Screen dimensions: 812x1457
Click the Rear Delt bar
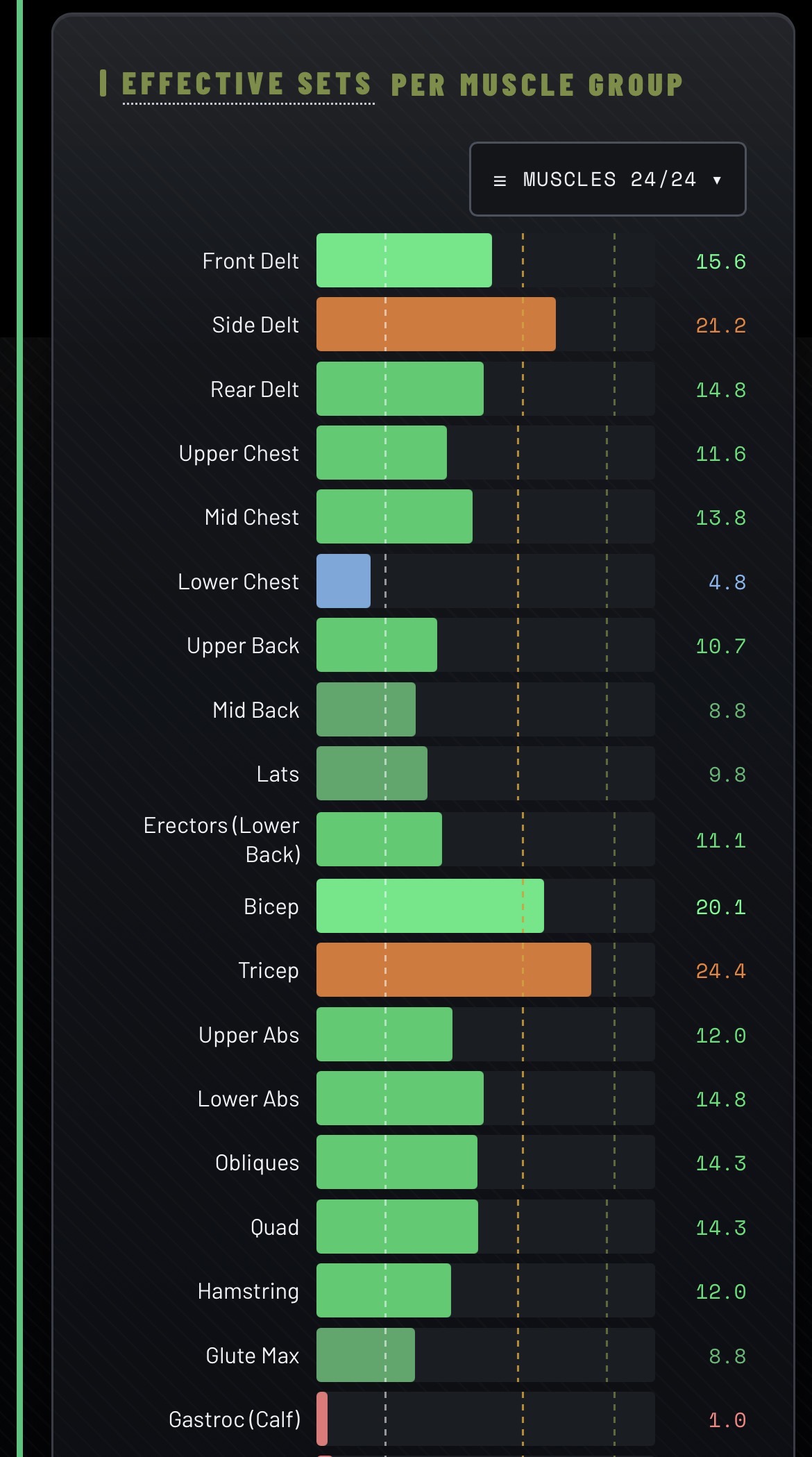[400, 389]
